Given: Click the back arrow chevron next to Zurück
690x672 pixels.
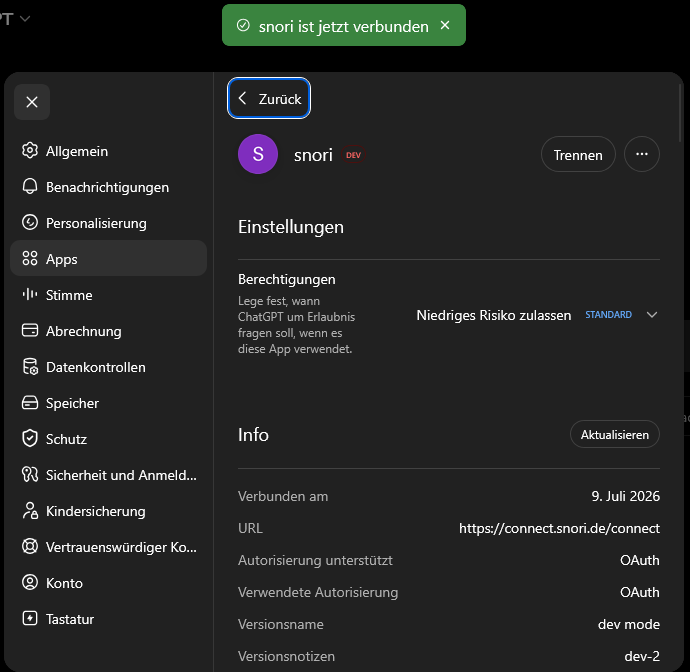Looking at the screenshot, I should [242, 98].
